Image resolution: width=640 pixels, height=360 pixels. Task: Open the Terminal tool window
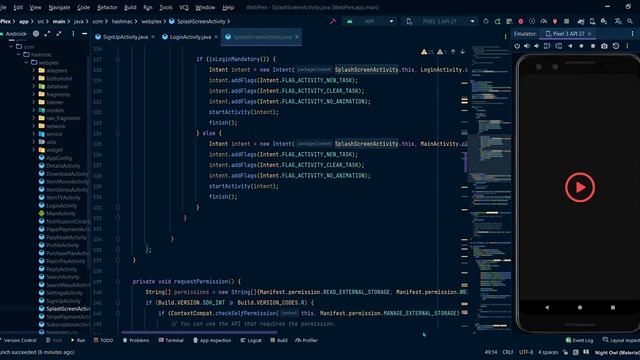(x=171, y=340)
